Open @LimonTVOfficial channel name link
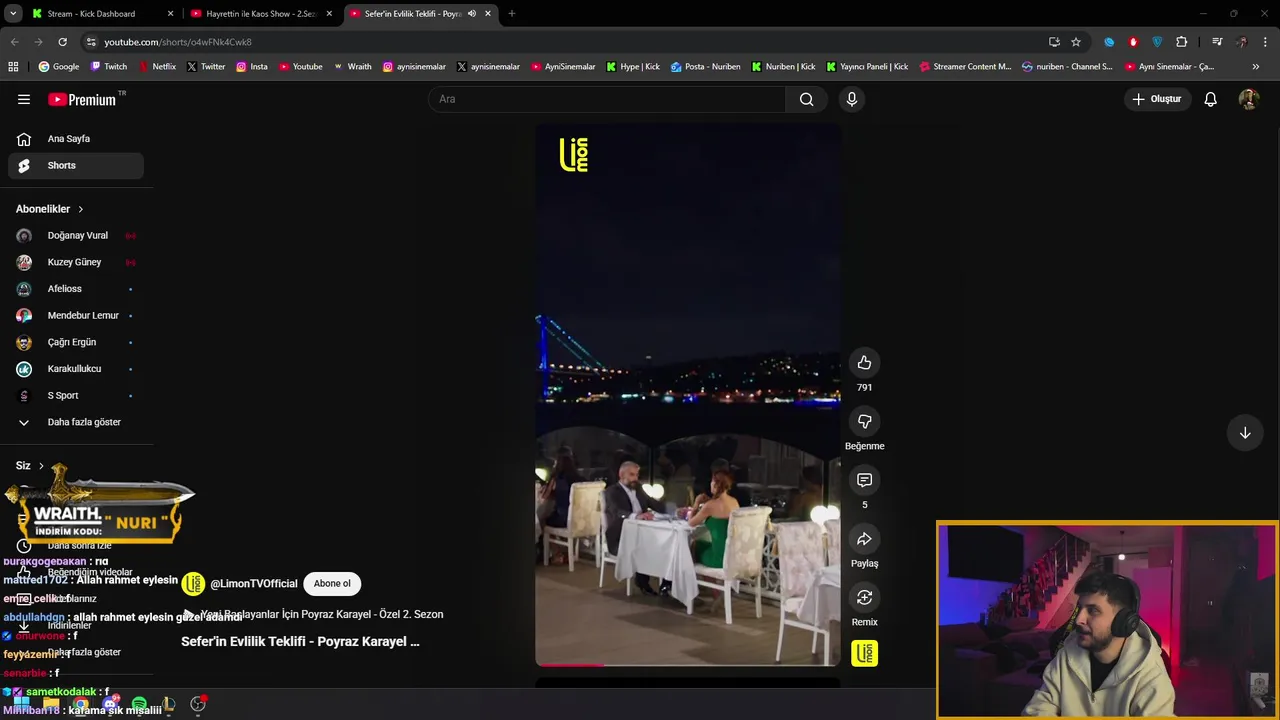1280x720 pixels. pos(254,583)
